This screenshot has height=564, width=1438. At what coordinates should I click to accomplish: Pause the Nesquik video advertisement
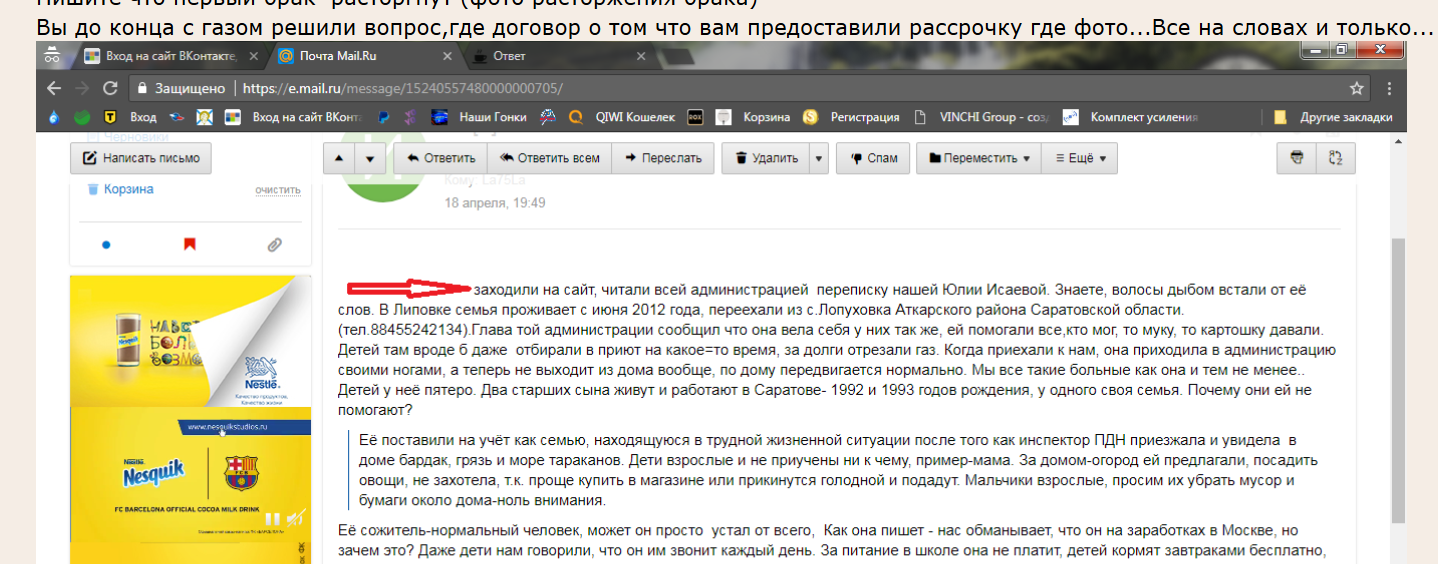point(271,519)
